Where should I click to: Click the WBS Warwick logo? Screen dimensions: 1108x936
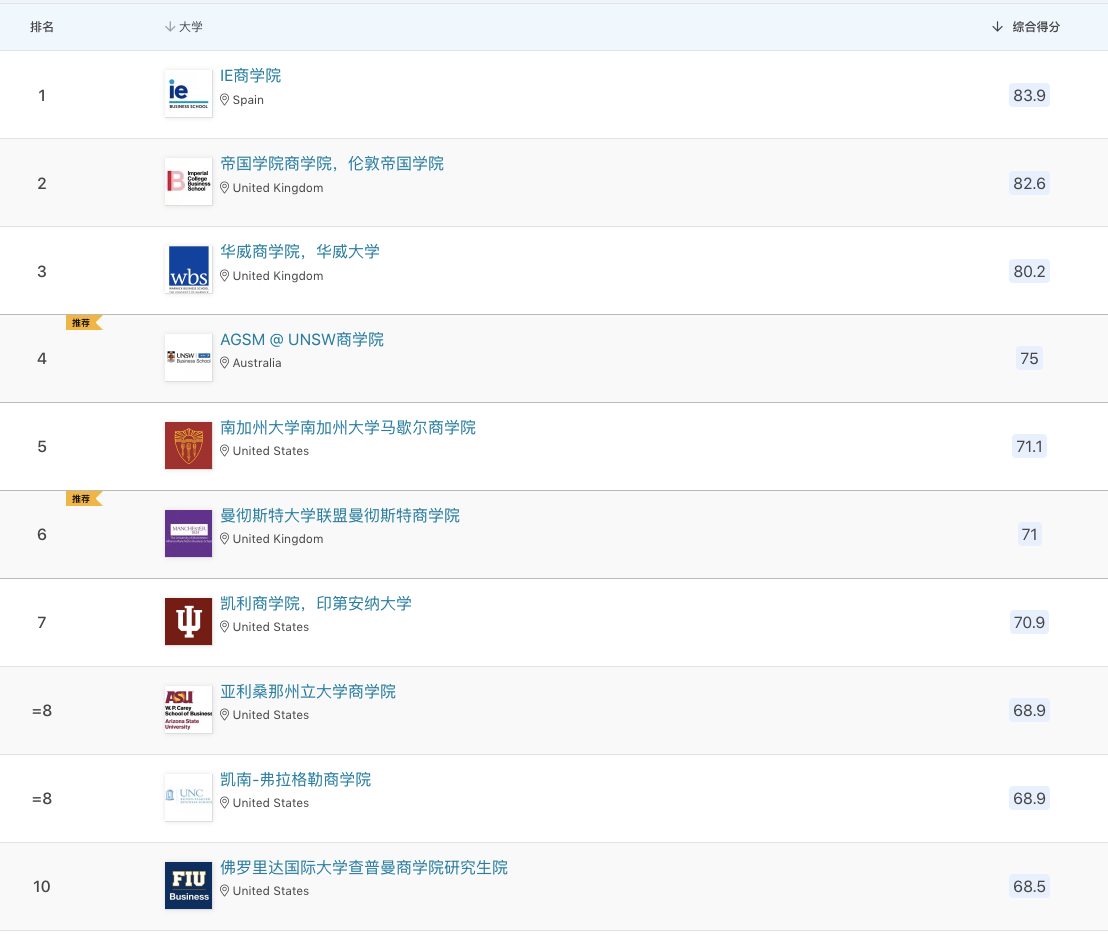pyautogui.click(x=188, y=270)
